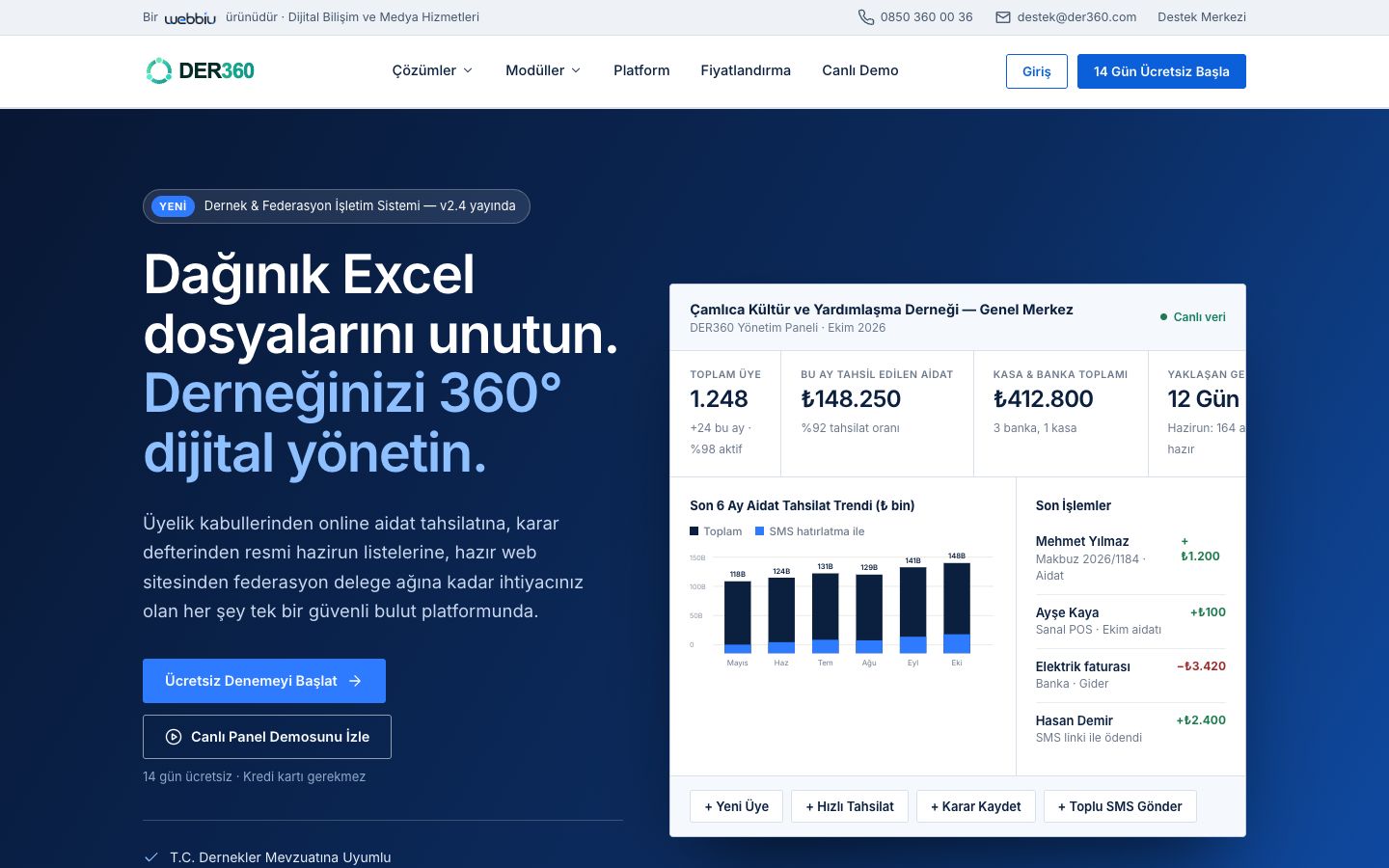Click the blue SMS hatırlatma ile legend swatch
This screenshot has width=1389, height=868.
(x=760, y=531)
